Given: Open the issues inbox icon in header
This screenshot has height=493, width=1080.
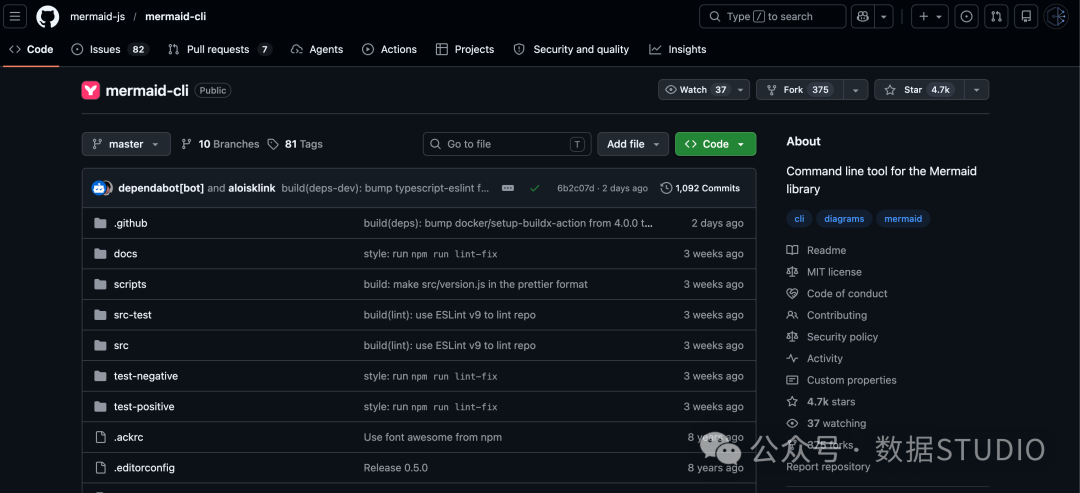Looking at the screenshot, I should (966, 17).
